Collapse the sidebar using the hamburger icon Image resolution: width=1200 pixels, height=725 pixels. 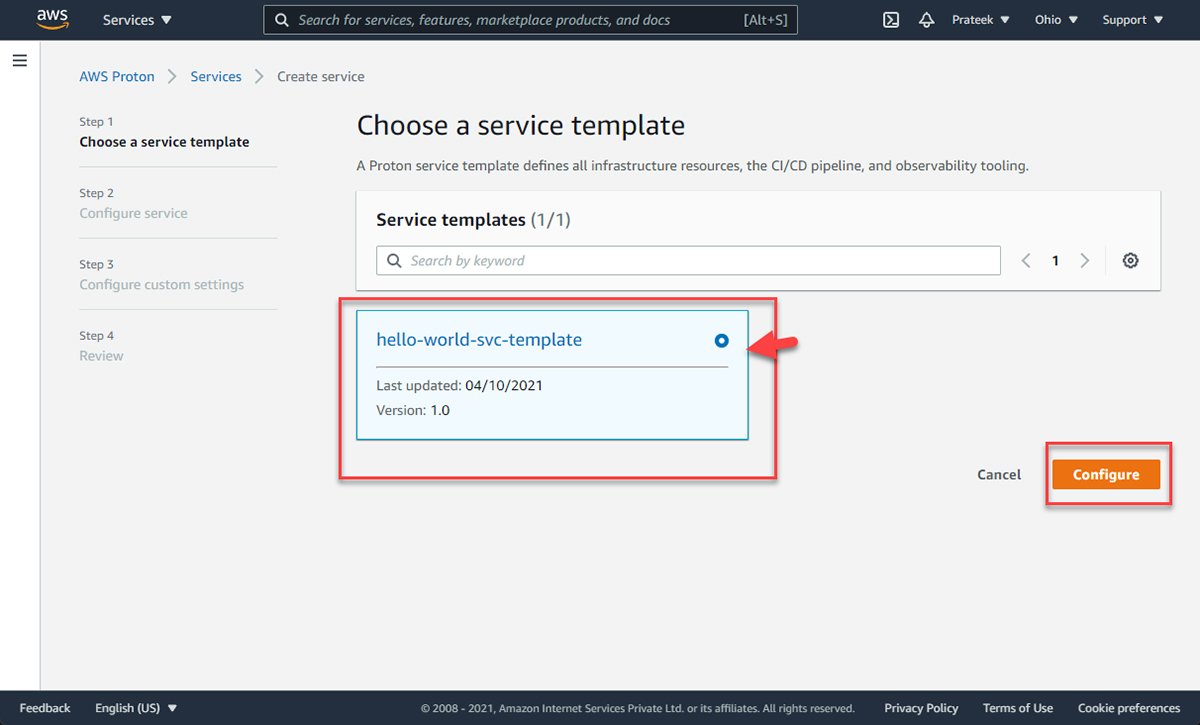point(20,60)
